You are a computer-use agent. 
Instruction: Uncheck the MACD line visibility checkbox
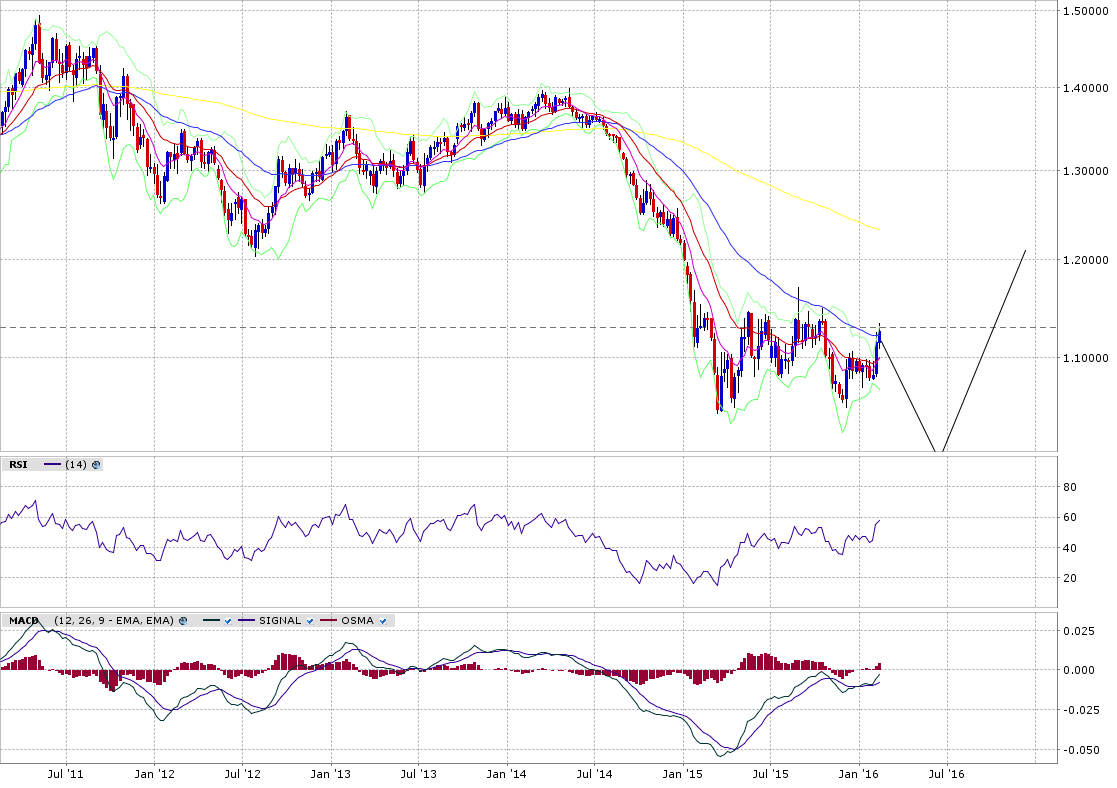pyautogui.click(x=228, y=621)
